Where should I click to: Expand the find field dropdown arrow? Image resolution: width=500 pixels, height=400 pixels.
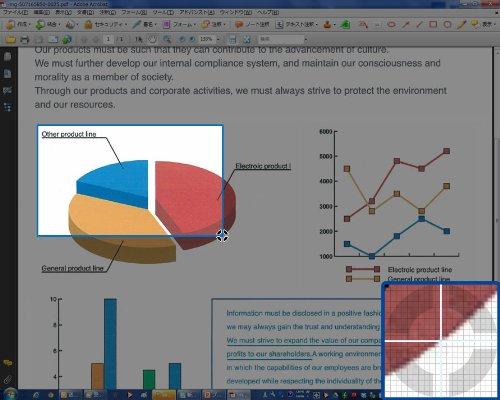click(x=305, y=39)
